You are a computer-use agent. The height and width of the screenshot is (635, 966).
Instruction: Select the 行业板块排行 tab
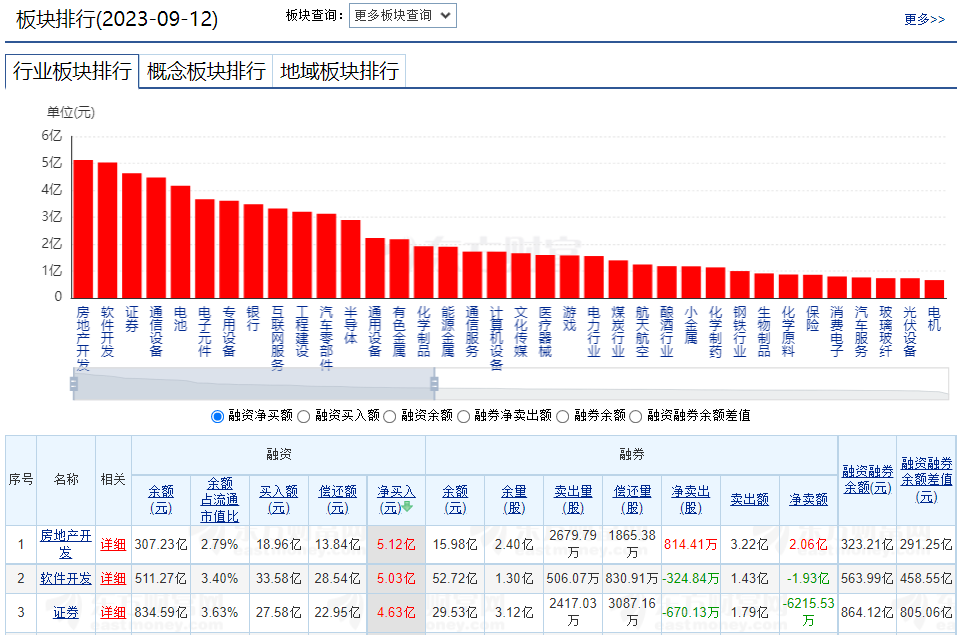point(72,71)
